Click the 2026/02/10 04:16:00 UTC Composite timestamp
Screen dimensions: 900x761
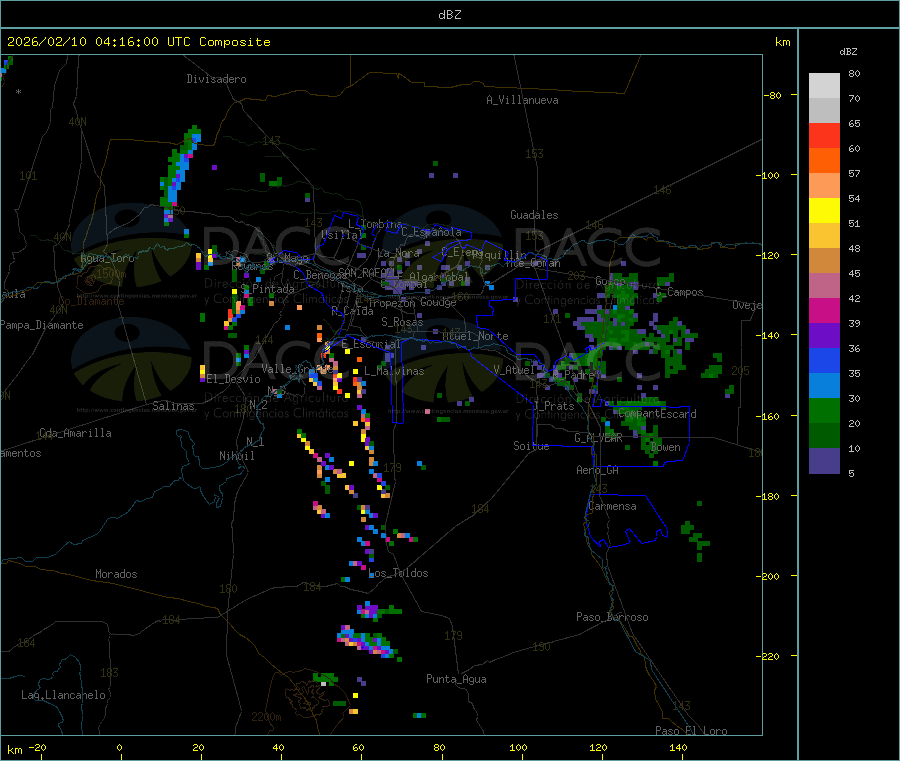(x=138, y=42)
